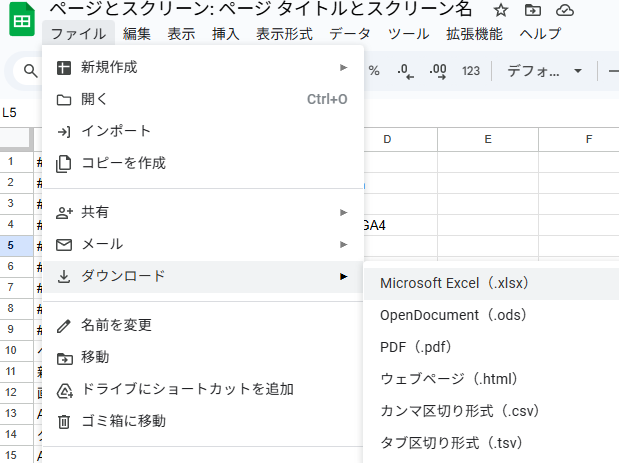
Task: Select 移動 menu entry
Action: point(203,357)
